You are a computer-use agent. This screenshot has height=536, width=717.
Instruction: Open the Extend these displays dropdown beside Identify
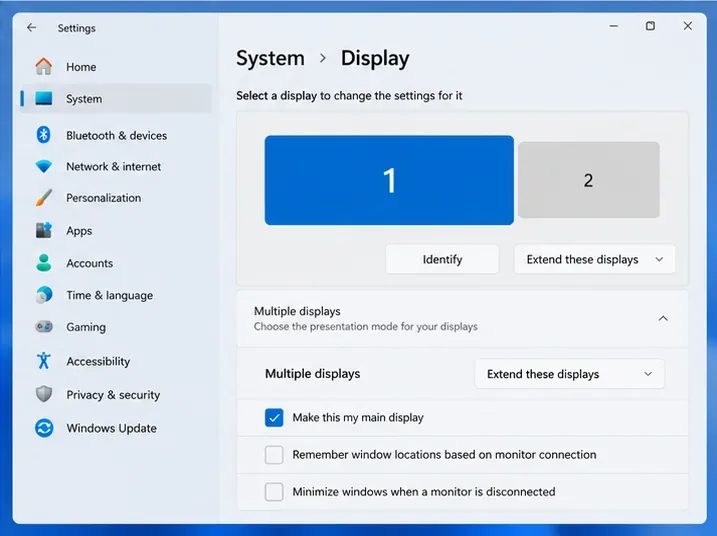tap(594, 259)
